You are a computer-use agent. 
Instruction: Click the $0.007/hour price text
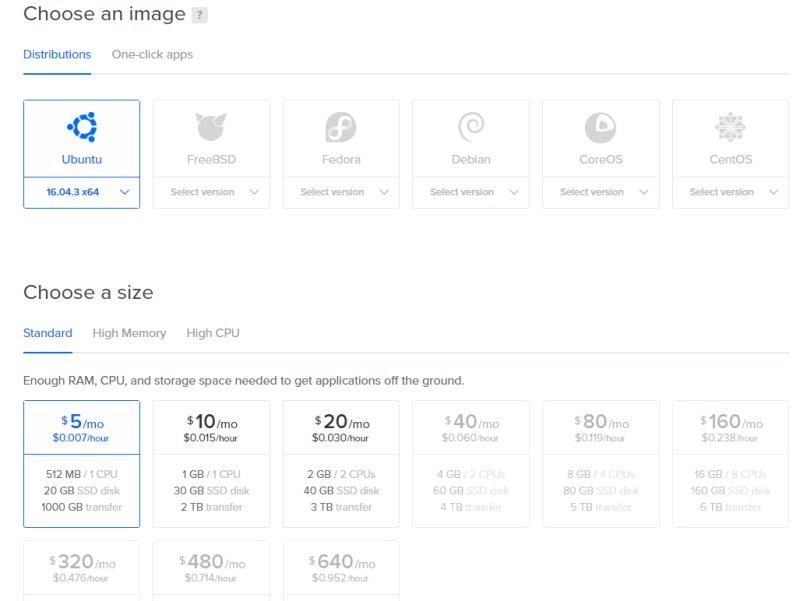click(x=81, y=438)
